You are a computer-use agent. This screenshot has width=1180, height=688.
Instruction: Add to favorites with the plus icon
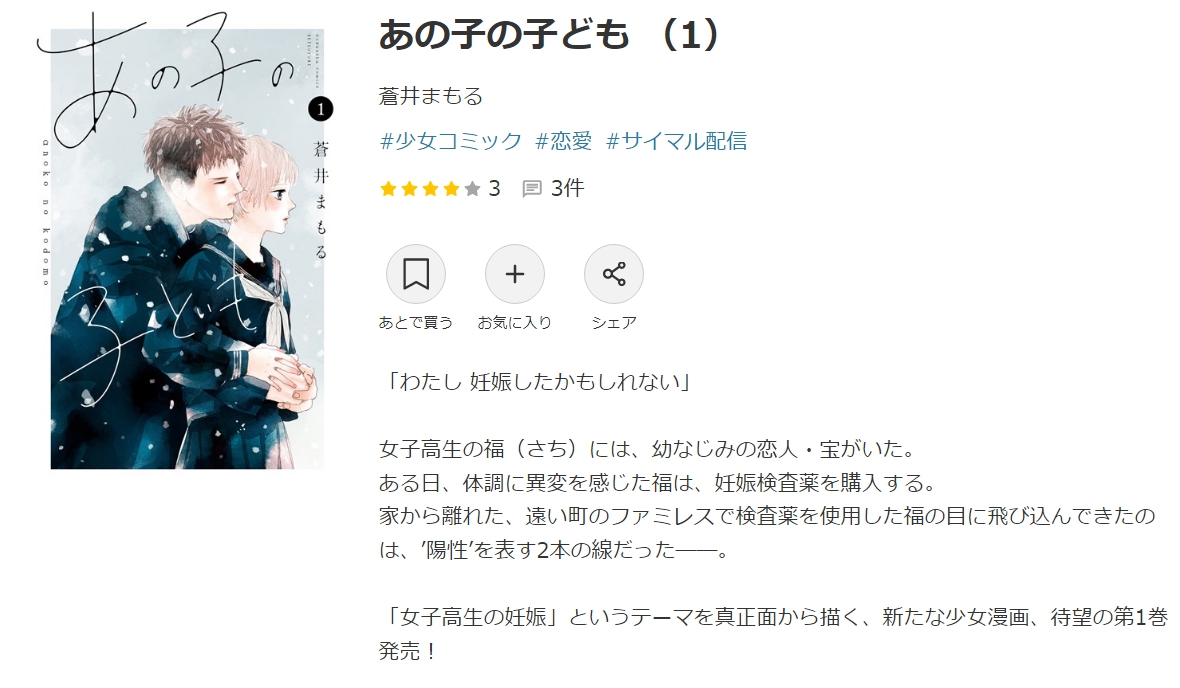(x=515, y=274)
